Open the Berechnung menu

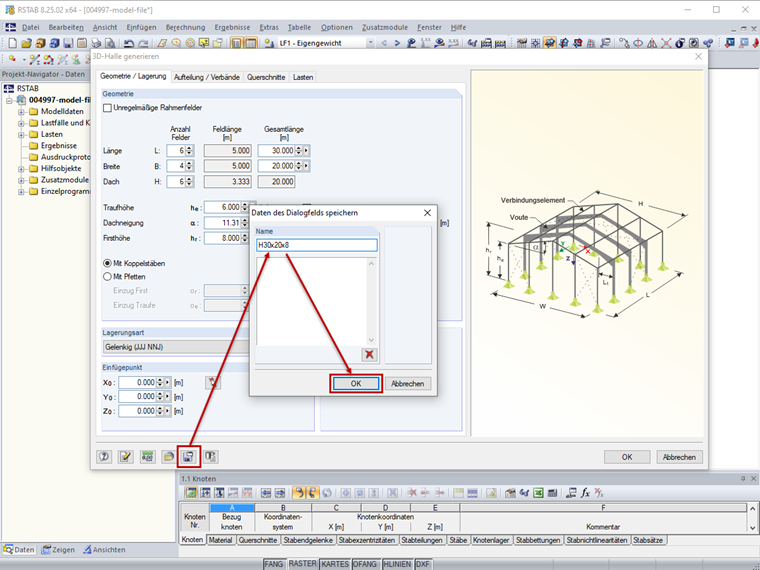[185, 27]
